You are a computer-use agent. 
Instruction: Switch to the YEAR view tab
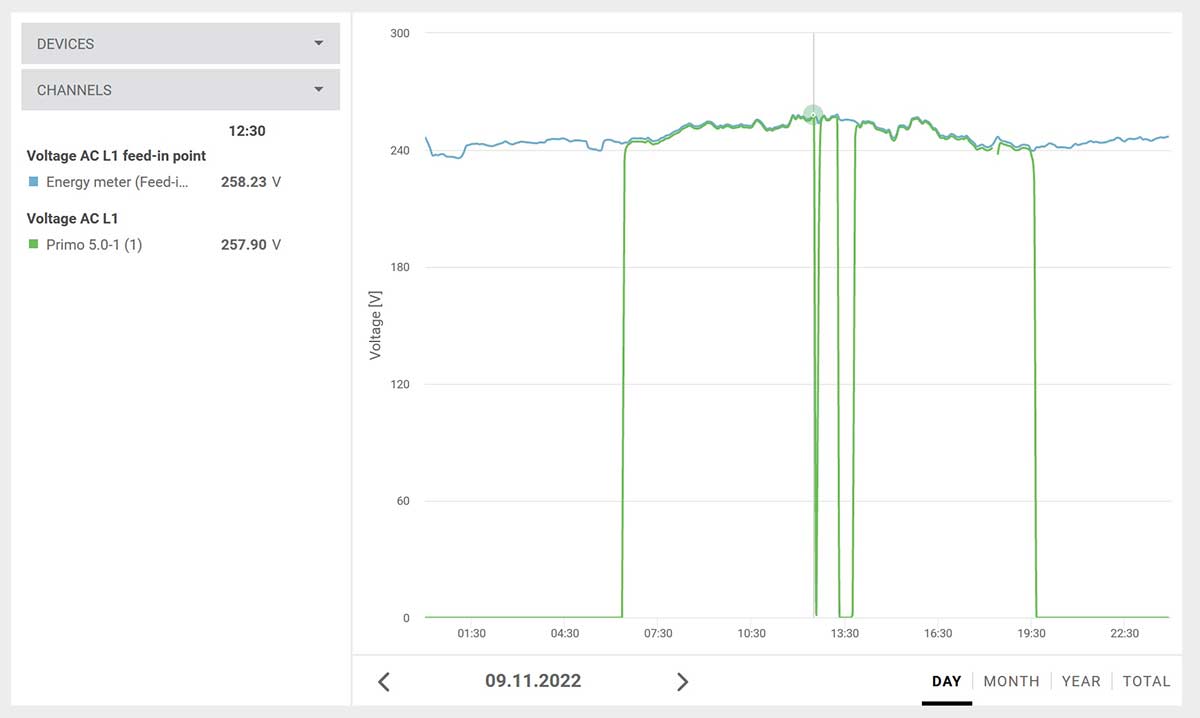pyautogui.click(x=1081, y=681)
